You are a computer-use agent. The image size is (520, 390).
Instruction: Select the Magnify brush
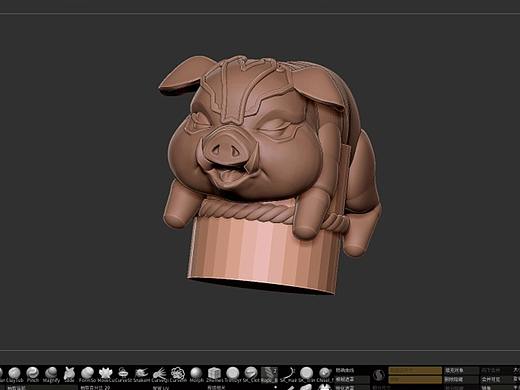51,374
